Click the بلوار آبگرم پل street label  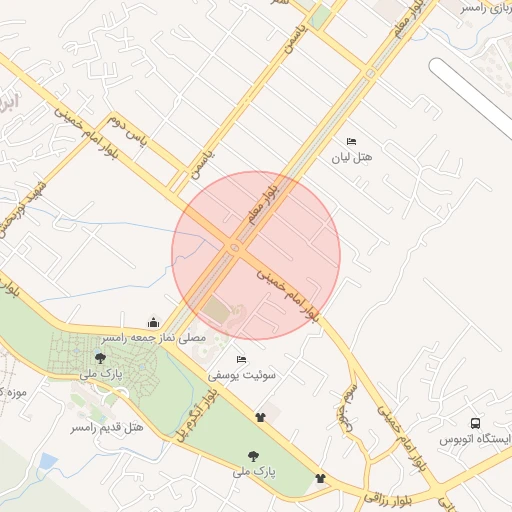click(198, 415)
